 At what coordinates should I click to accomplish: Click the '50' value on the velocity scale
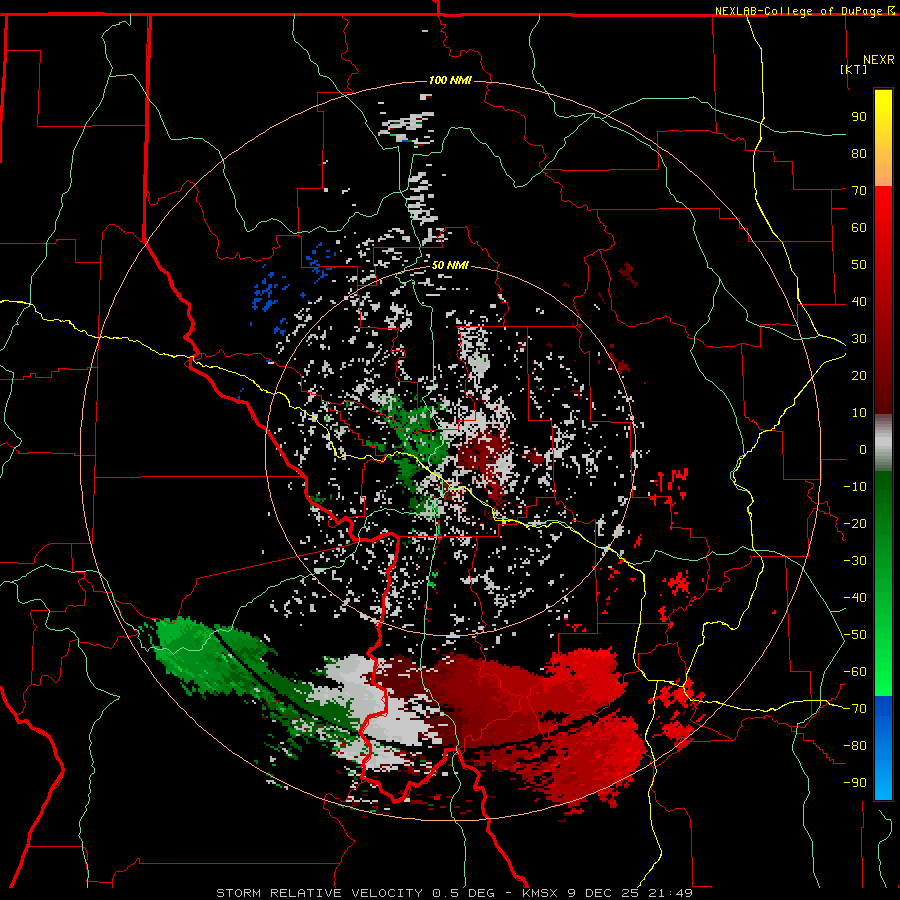pos(859,265)
